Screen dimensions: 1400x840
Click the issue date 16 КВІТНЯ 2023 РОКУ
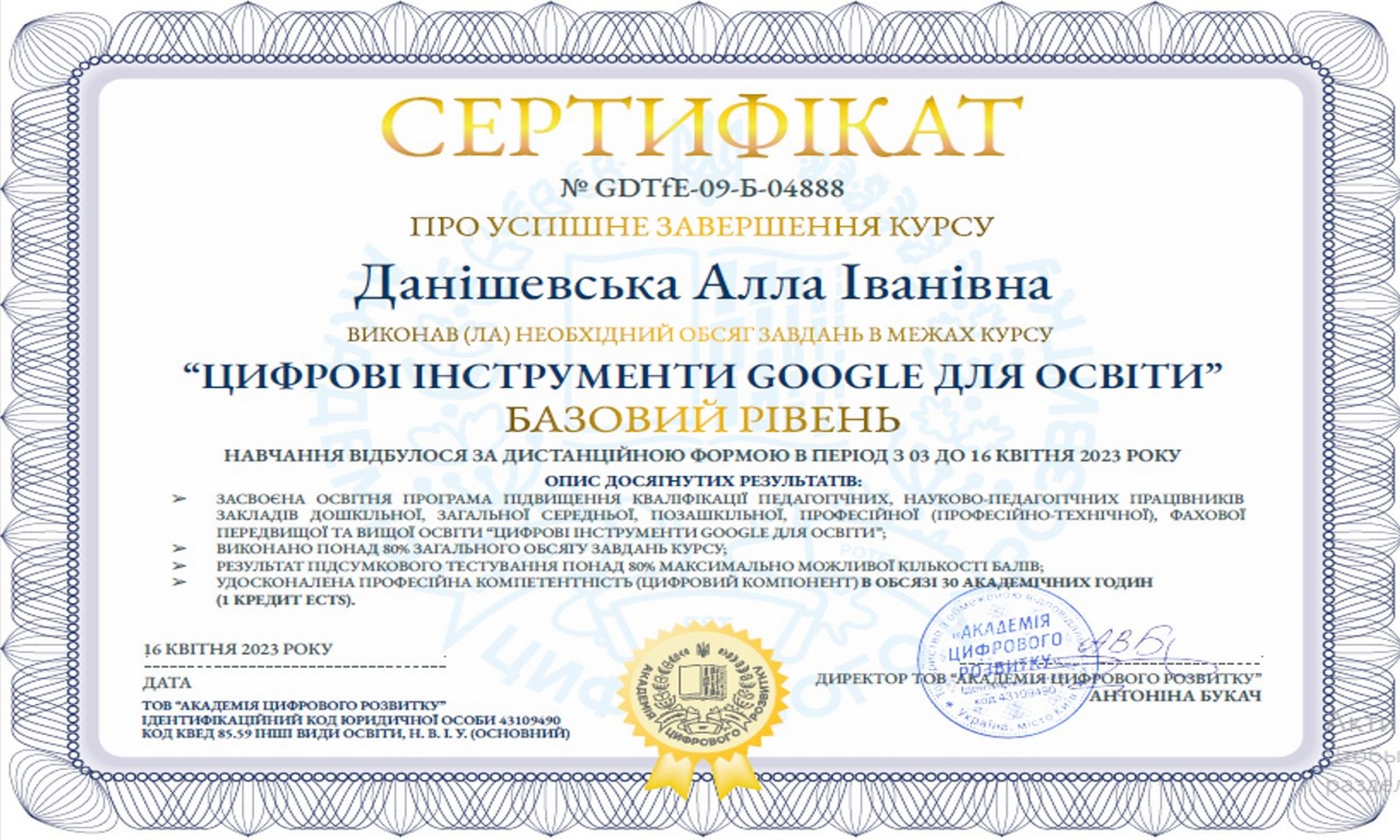click(238, 649)
